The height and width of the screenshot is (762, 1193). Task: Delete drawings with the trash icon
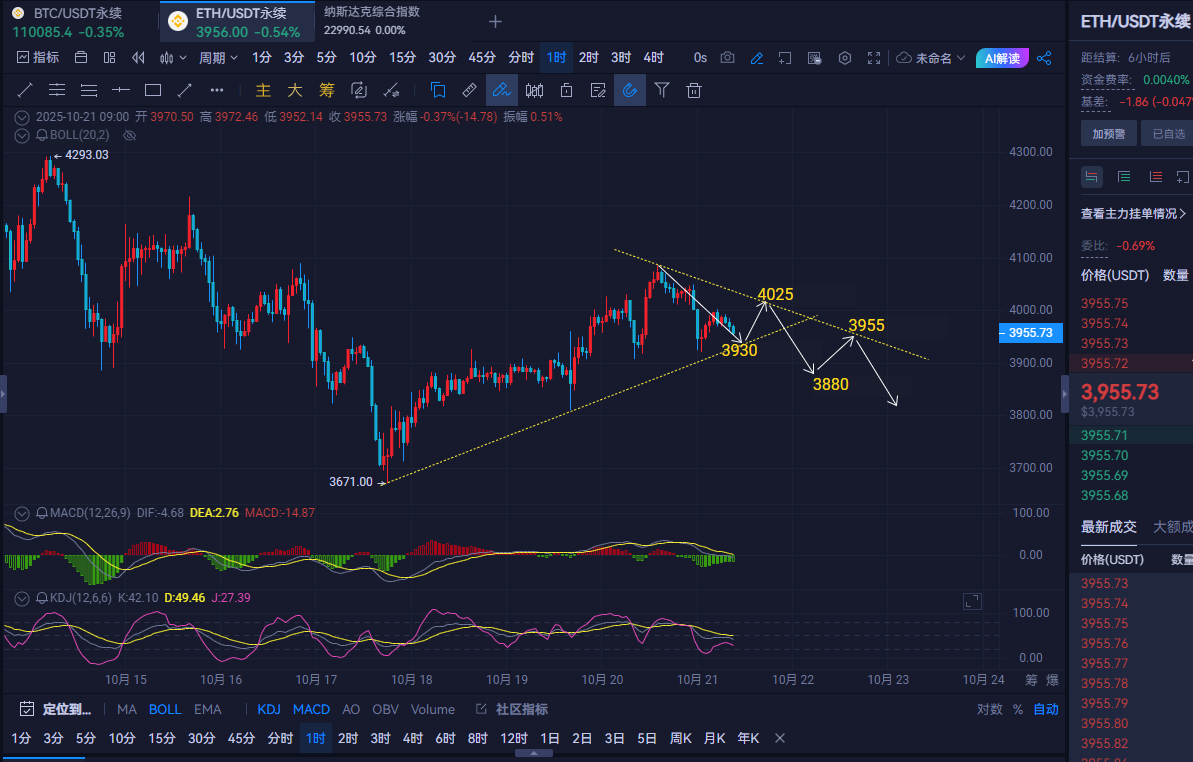point(694,90)
